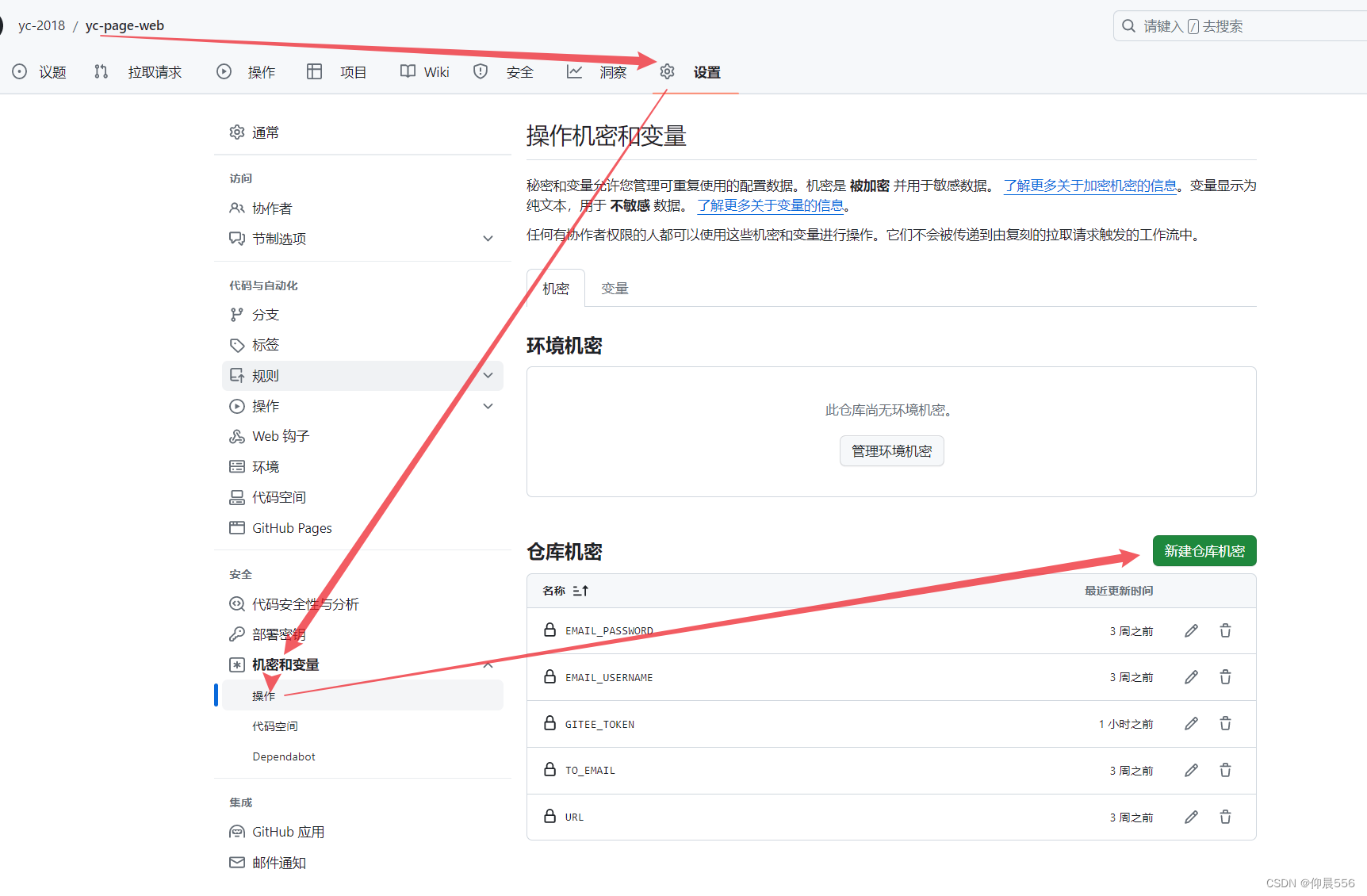Collapse the 机密和变量 section chevron
This screenshot has width=1367, height=896.
(488, 664)
